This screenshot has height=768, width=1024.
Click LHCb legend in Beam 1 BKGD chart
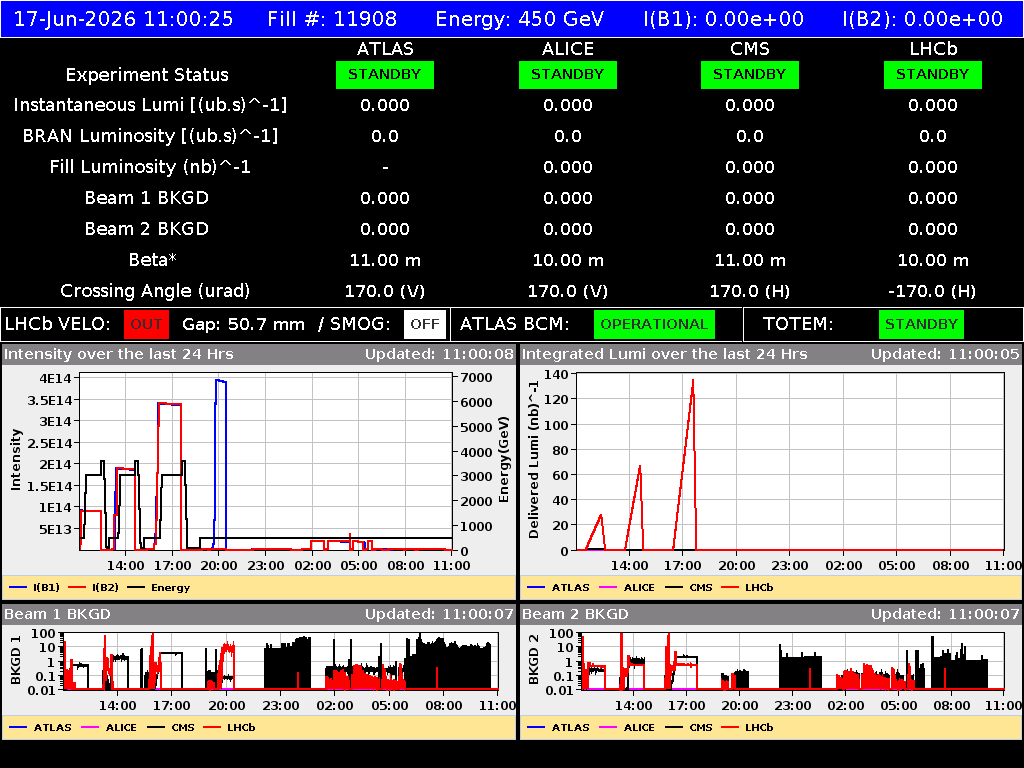coord(229,727)
